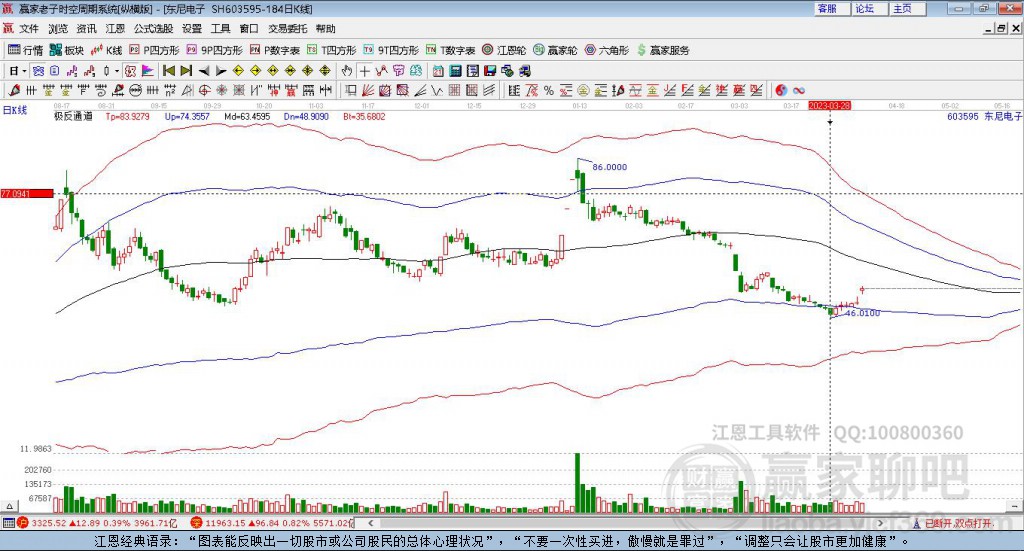Viewport: 1024px width, 551px height.
Task: Open the calendar toolbar icon
Action: (x=438, y=71)
